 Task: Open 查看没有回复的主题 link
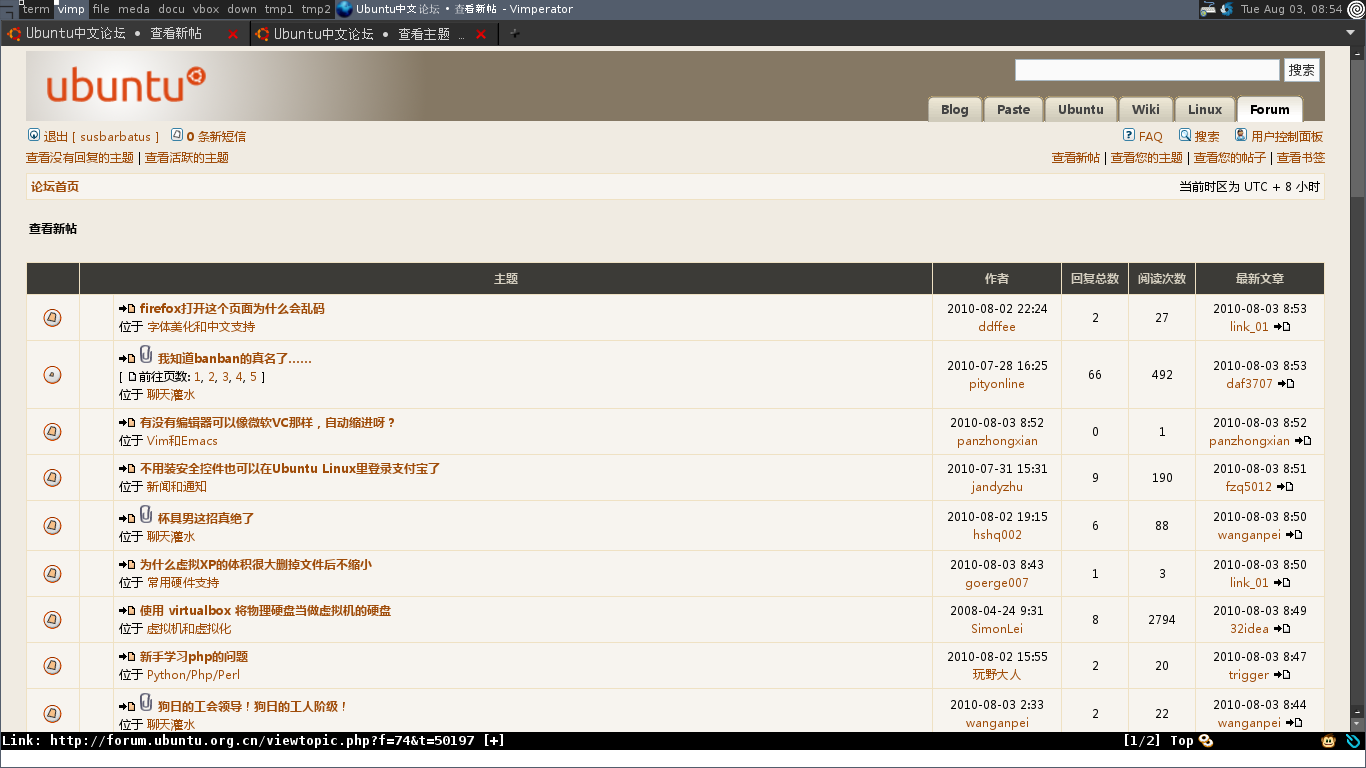(x=80, y=158)
